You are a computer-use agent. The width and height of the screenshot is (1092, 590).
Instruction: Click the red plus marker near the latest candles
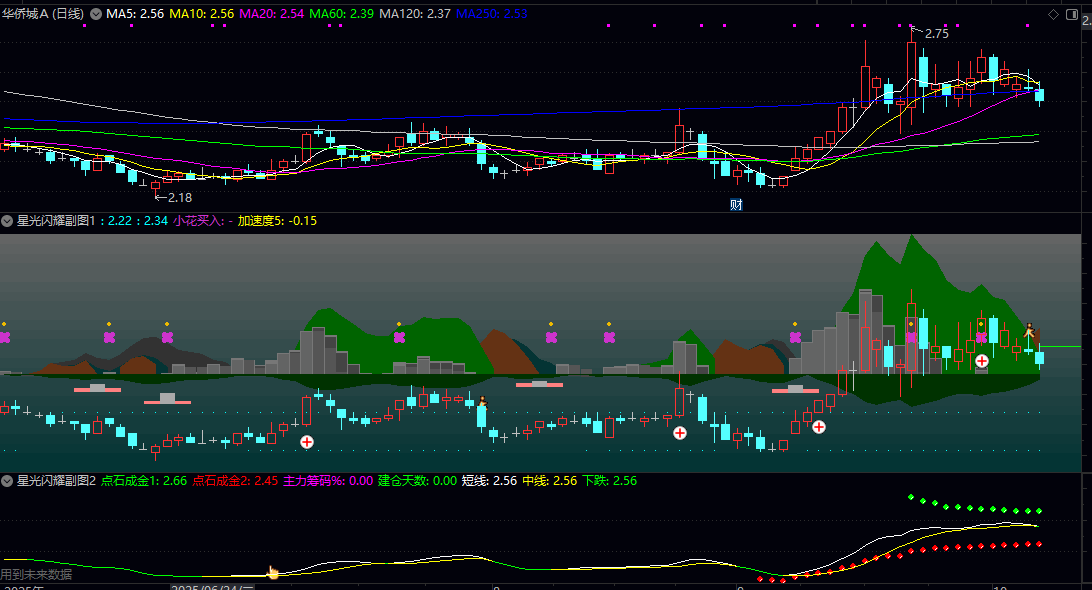point(982,360)
